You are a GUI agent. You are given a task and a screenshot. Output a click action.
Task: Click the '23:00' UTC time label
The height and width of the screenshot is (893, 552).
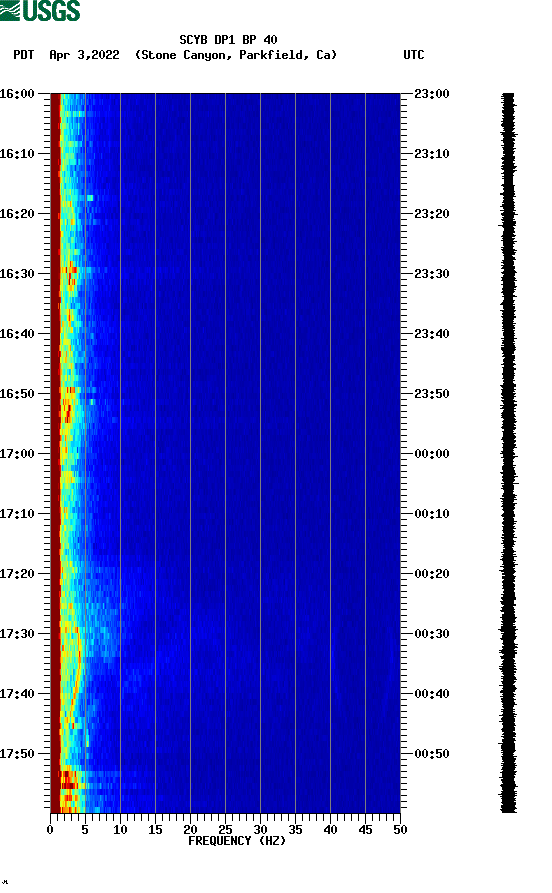tap(432, 93)
